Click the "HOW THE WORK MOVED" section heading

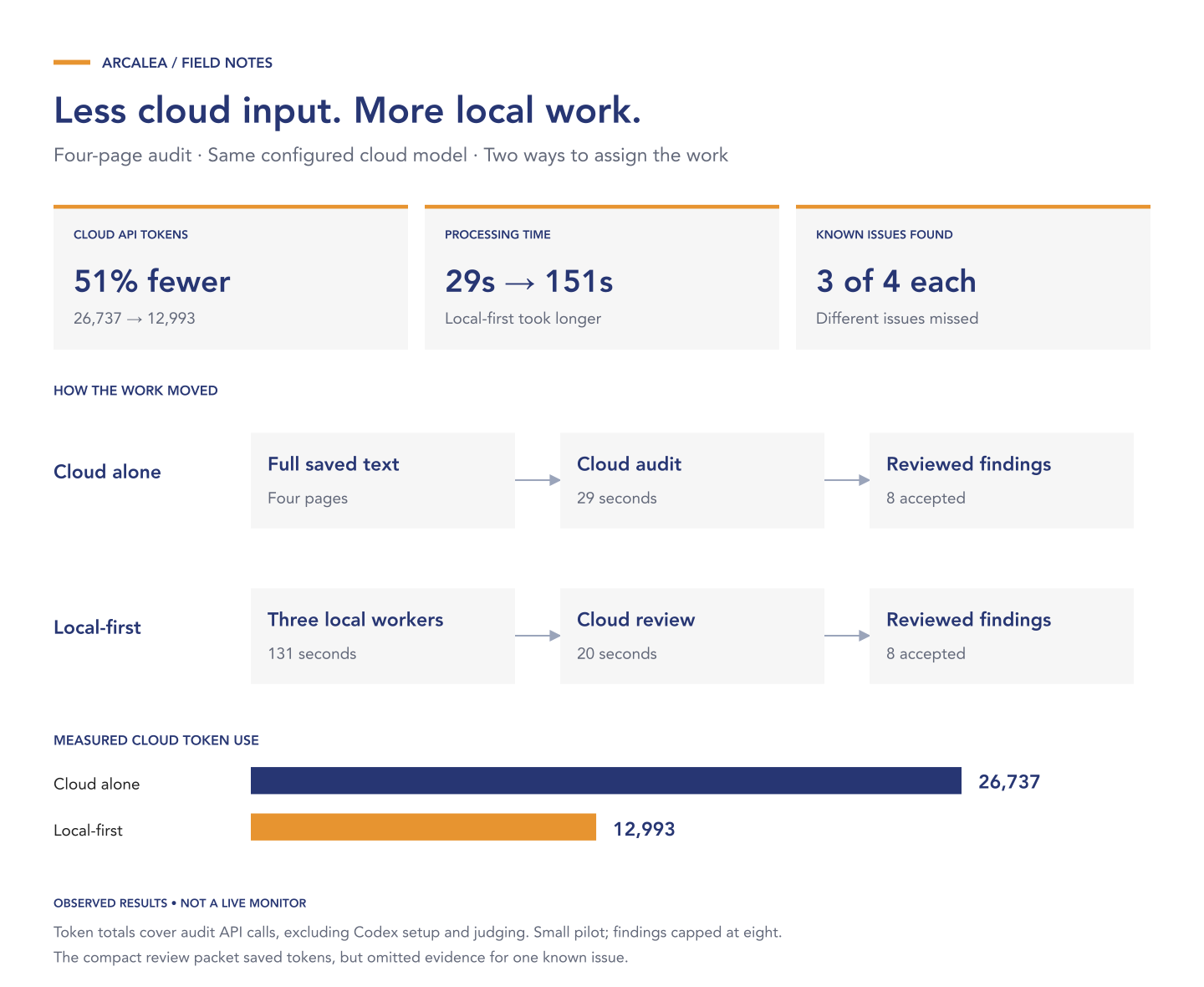click(135, 391)
